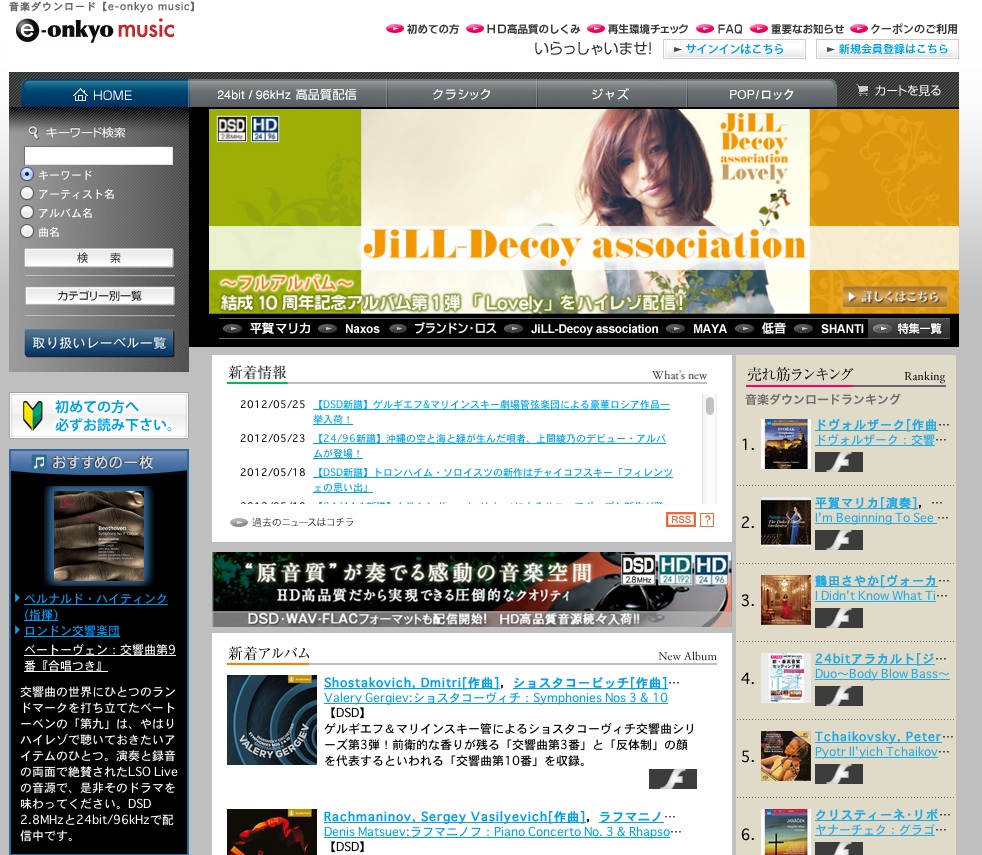The width and height of the screenshot is (982, 855).
Task: Click the help question mark icon beside RSS
Action: pos(707,520)
